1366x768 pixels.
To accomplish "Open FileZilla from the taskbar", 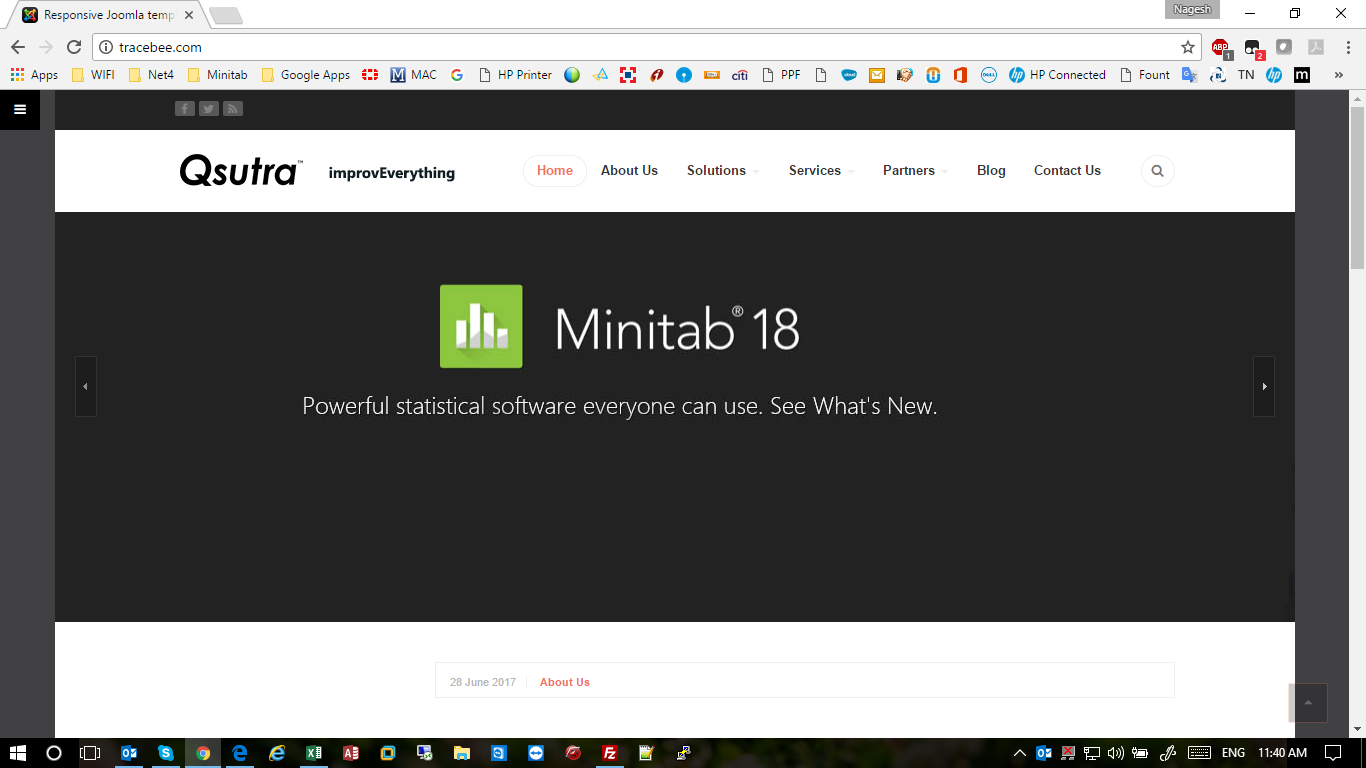I will 610,753.
